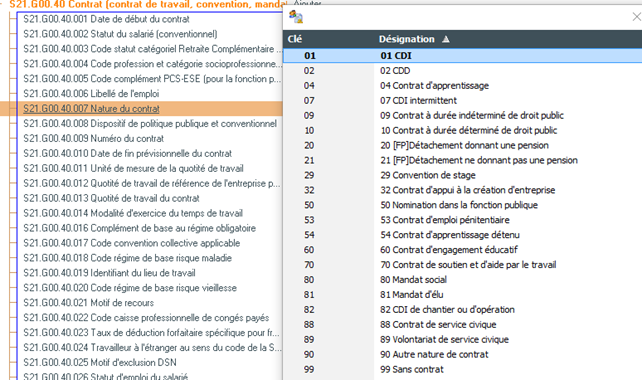Screen dimensions: 642x380
Task: Pick 32 Contrat d'appui à la création d'entreprise
Action: click(x=468, y=190)
